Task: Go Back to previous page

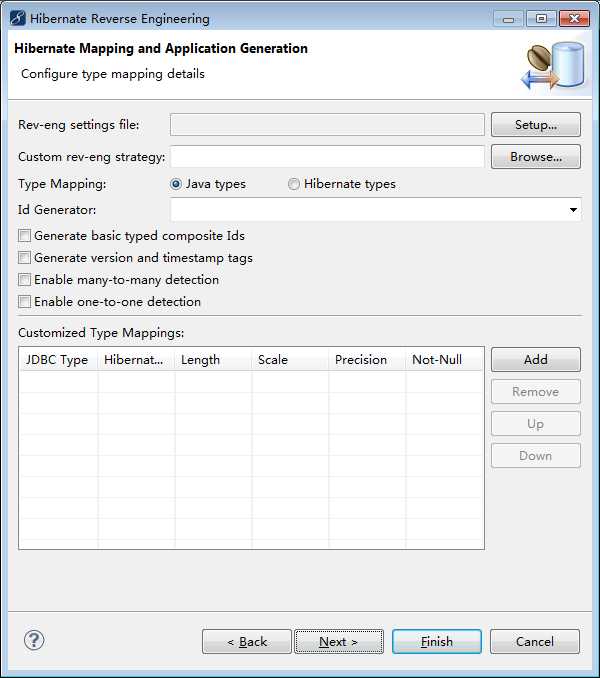Action: 247,642
